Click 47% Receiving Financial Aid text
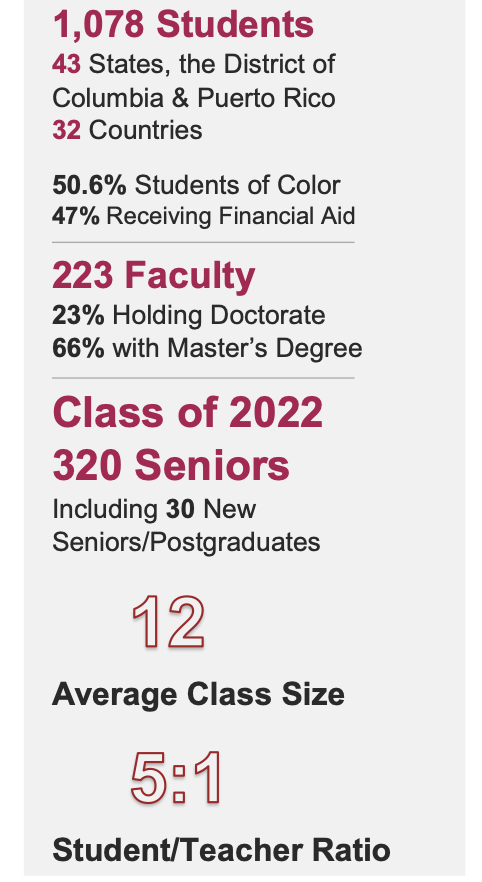Viewport: 482px width, 882px height. tap(204, 216)
